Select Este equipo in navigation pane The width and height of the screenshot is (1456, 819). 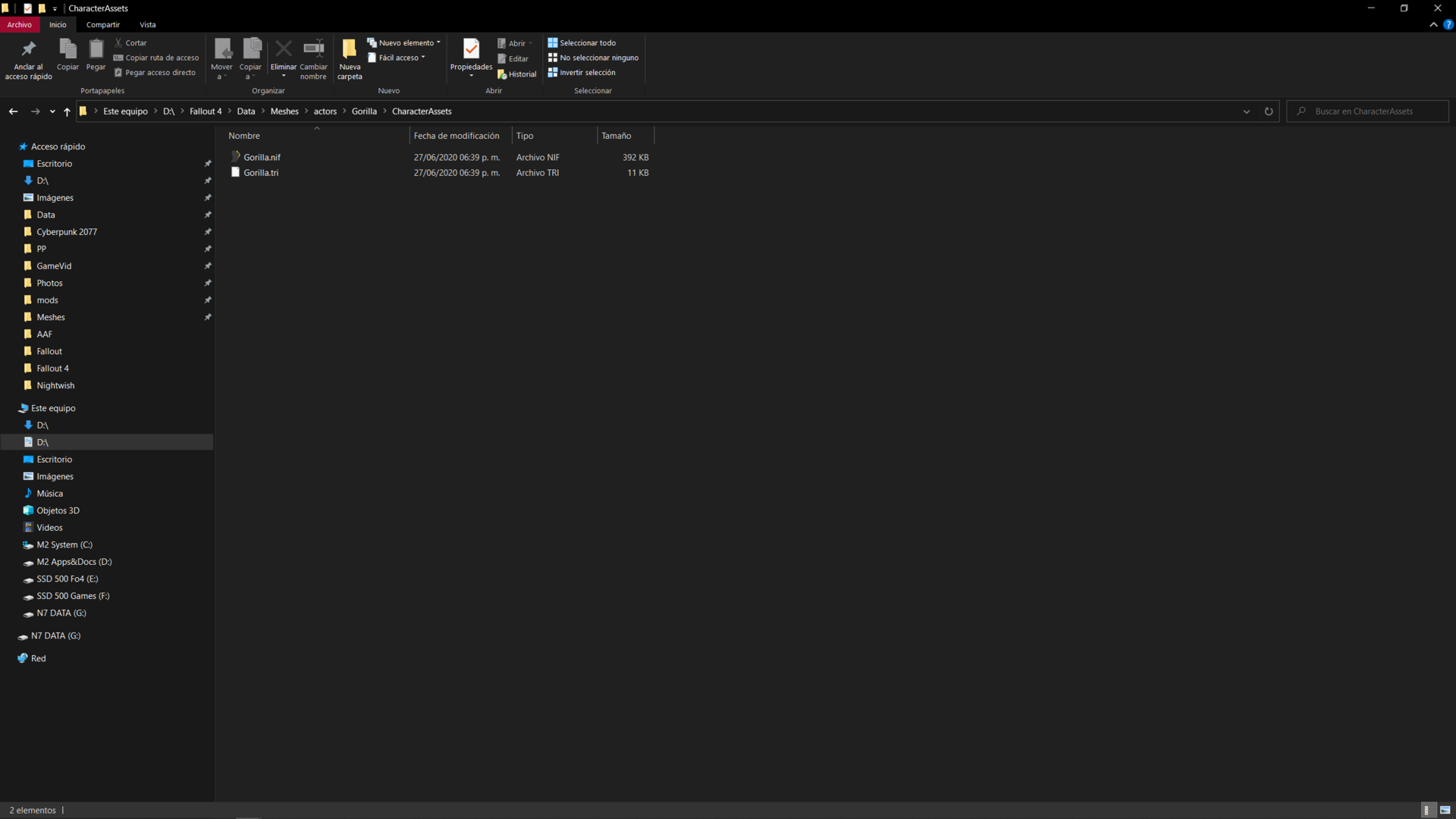pos(53,408)
